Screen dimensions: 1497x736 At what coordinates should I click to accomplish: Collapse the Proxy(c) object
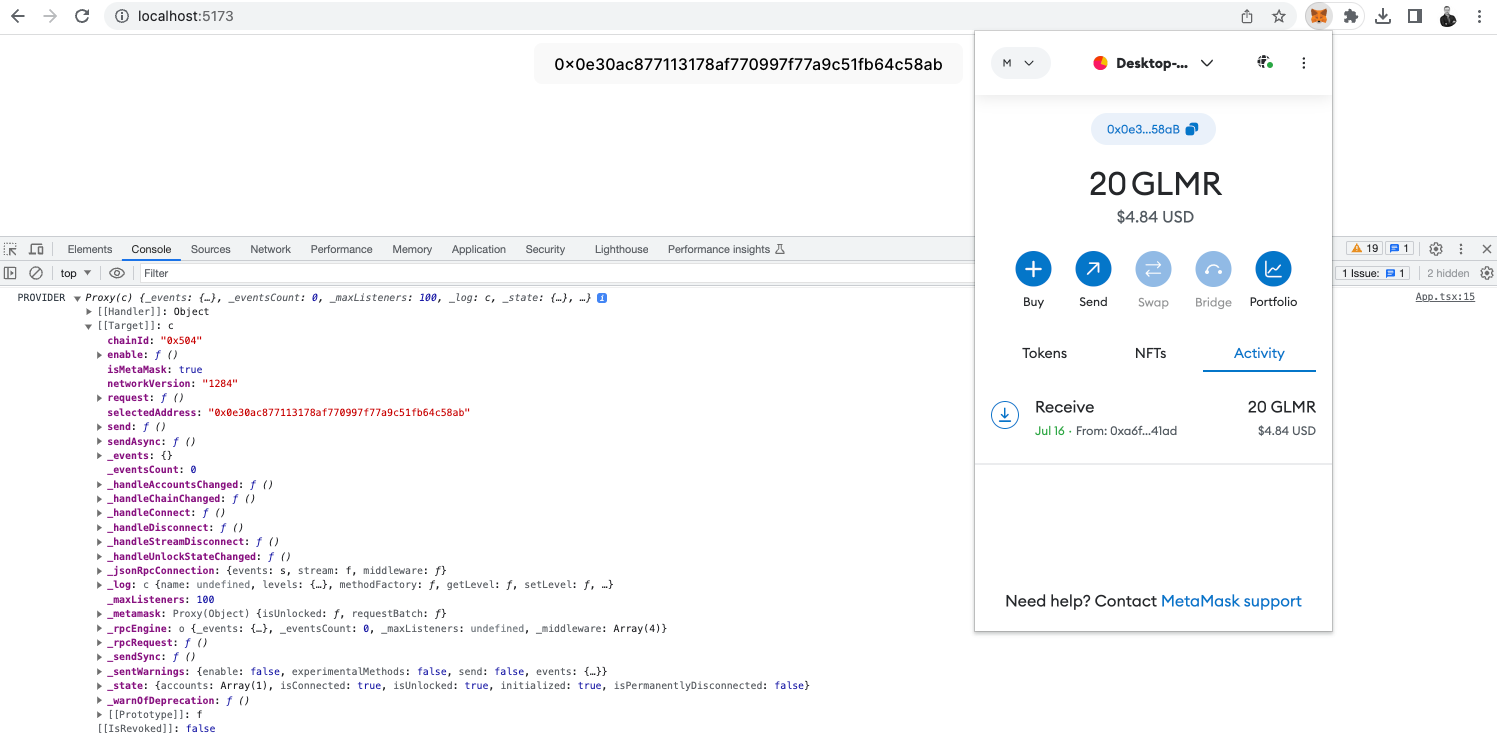click(77, 298)
